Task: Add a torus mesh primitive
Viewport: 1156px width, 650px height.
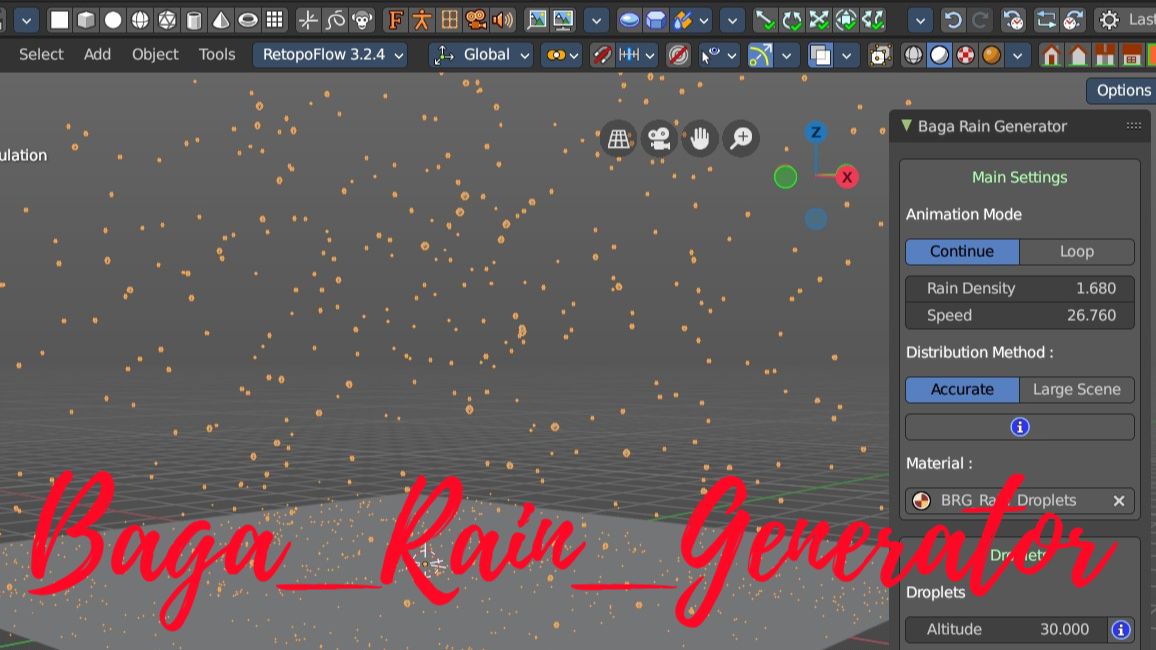Action: [x=248, y=20]
